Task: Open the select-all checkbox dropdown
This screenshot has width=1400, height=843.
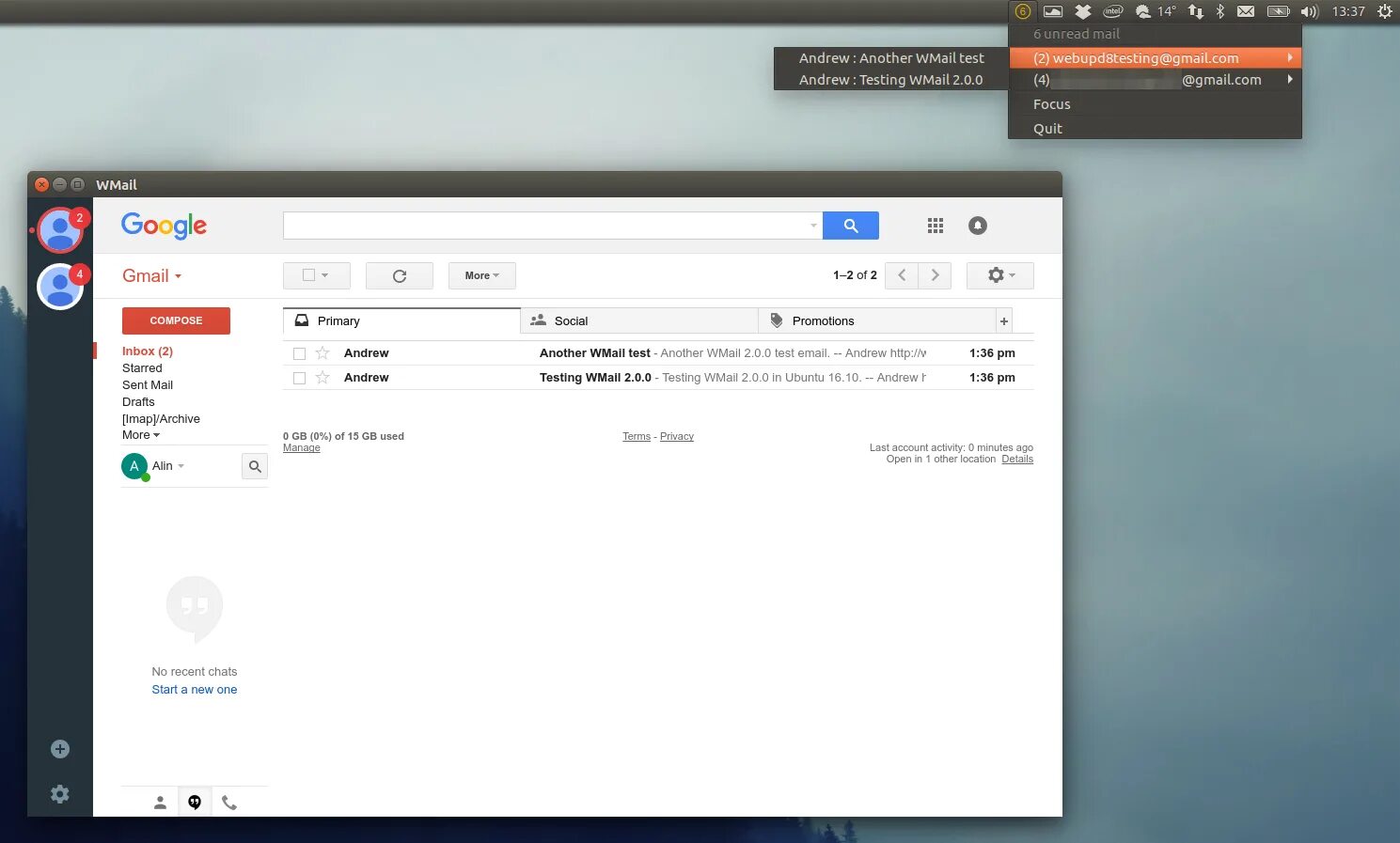Action: 317,275
